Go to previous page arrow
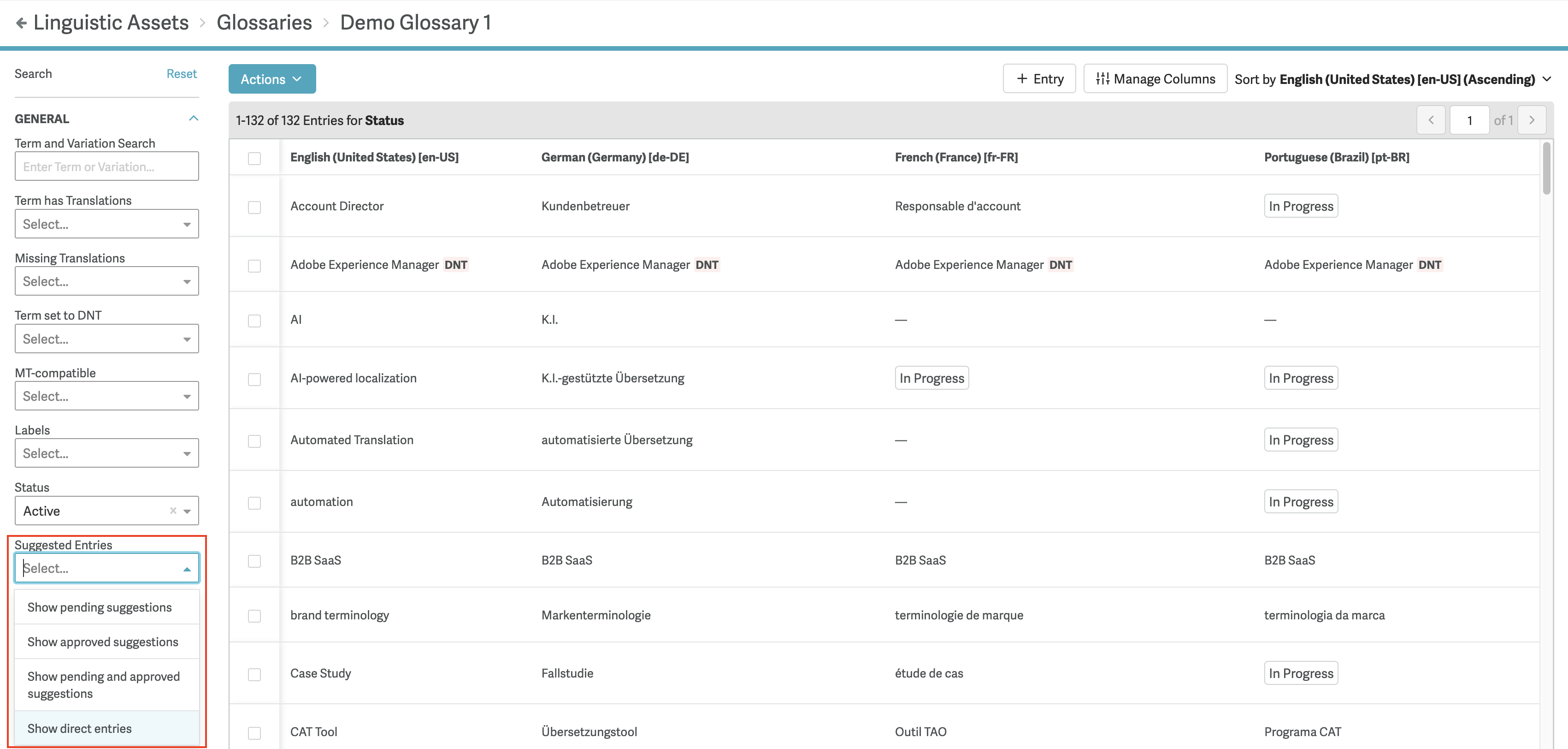This screenshot has width=1568, height=749. [1431, 120]
